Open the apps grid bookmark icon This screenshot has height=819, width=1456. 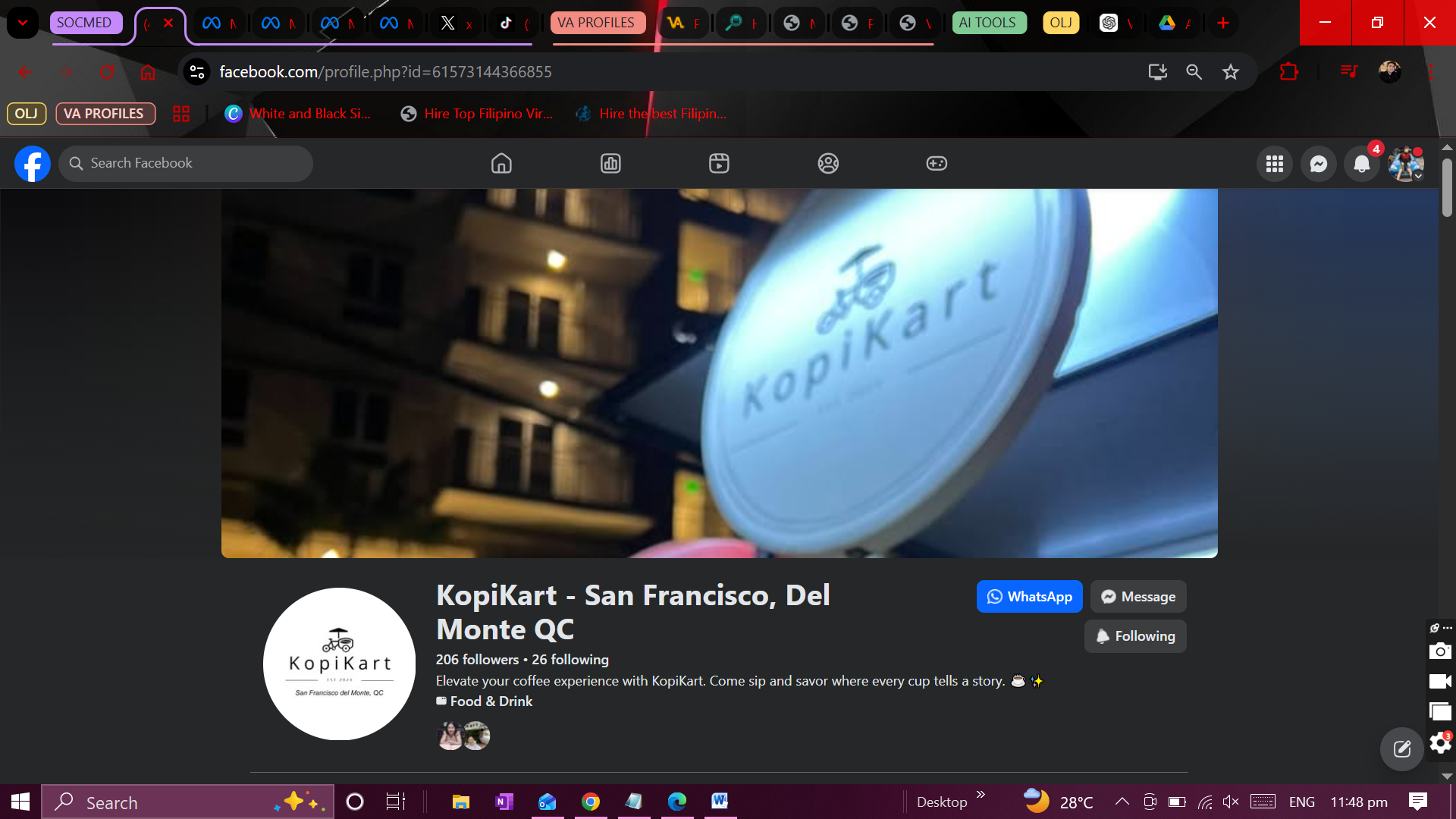181,114
